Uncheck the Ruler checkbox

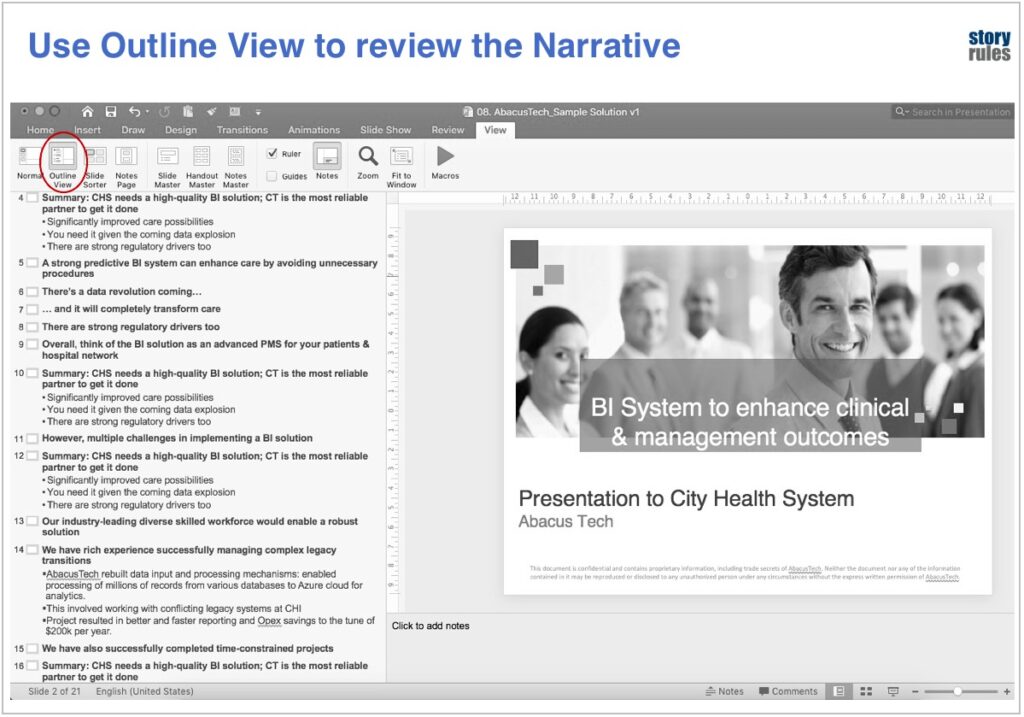(272, 154)
